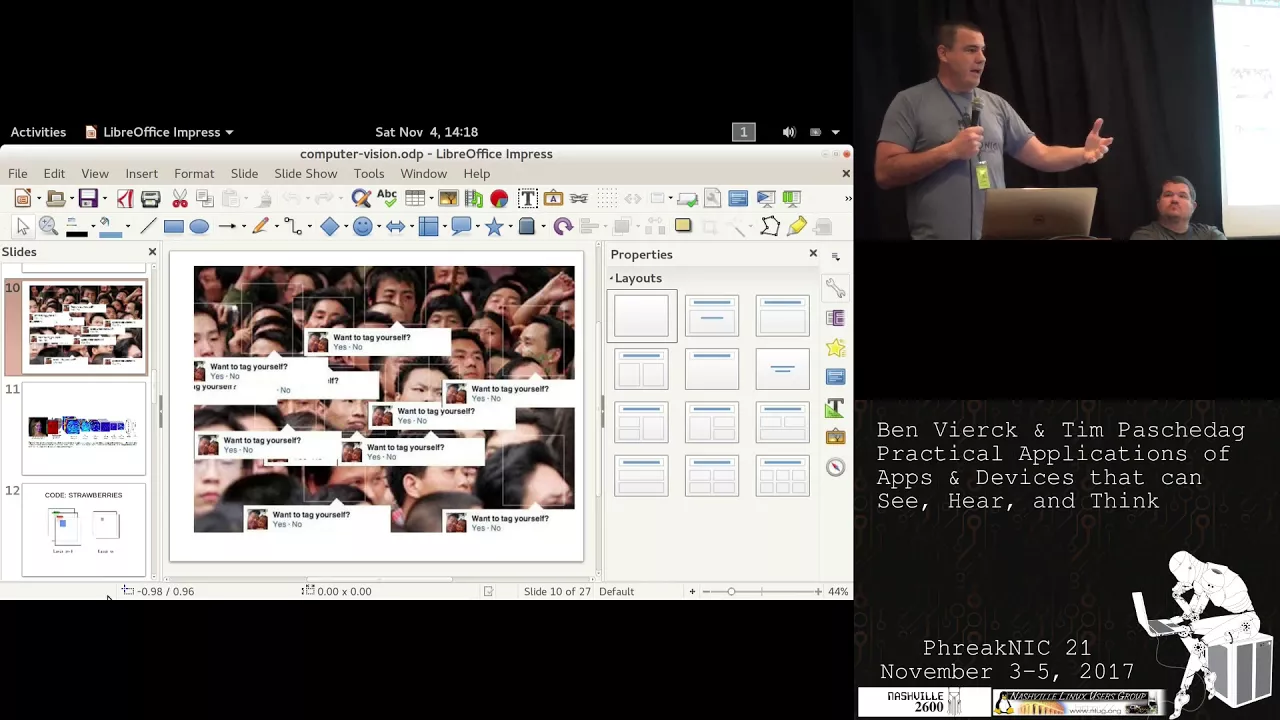Open Stars shapes dropdown arrow
Image resolution: width=1280 pixels, height=720 pixels.
point(510,227)
